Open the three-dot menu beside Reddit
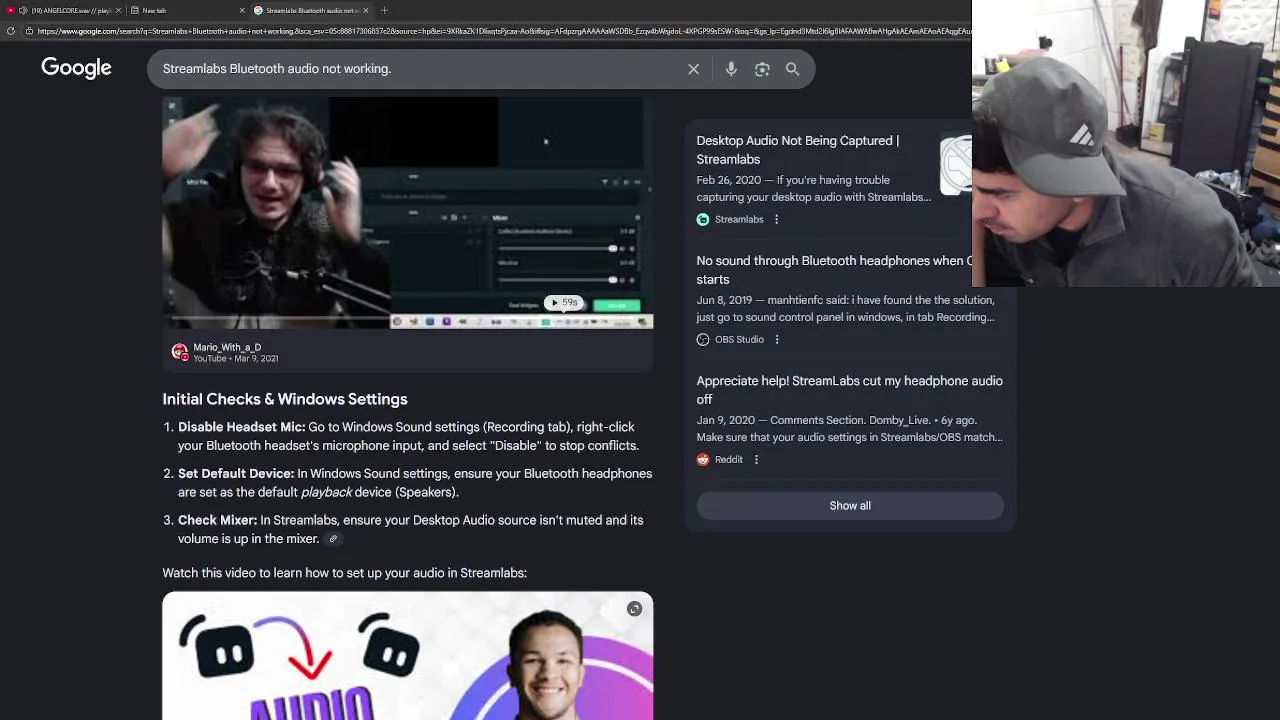 click(756, 459)
